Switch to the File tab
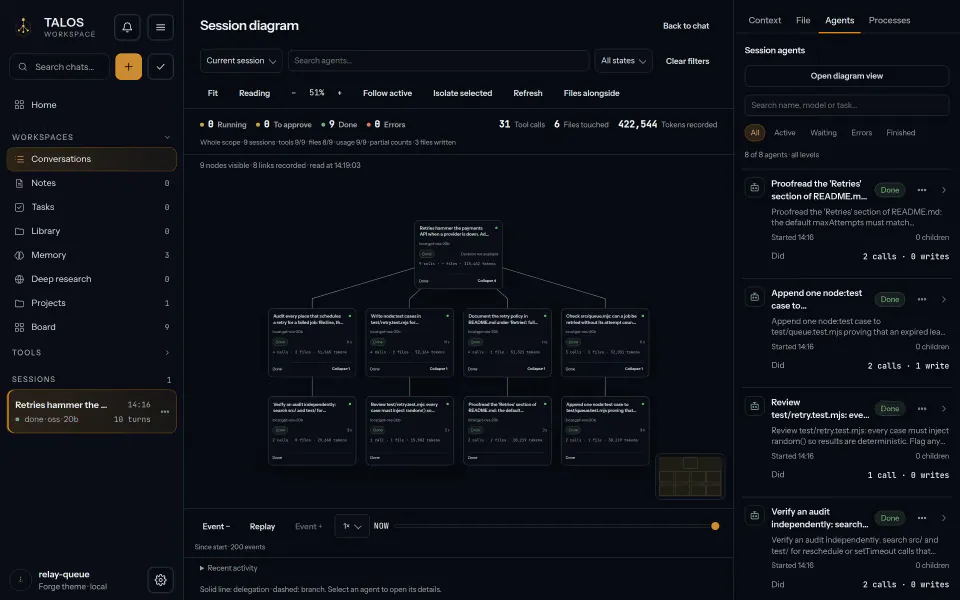Viewport: 960px width, 600px height. 803,20
